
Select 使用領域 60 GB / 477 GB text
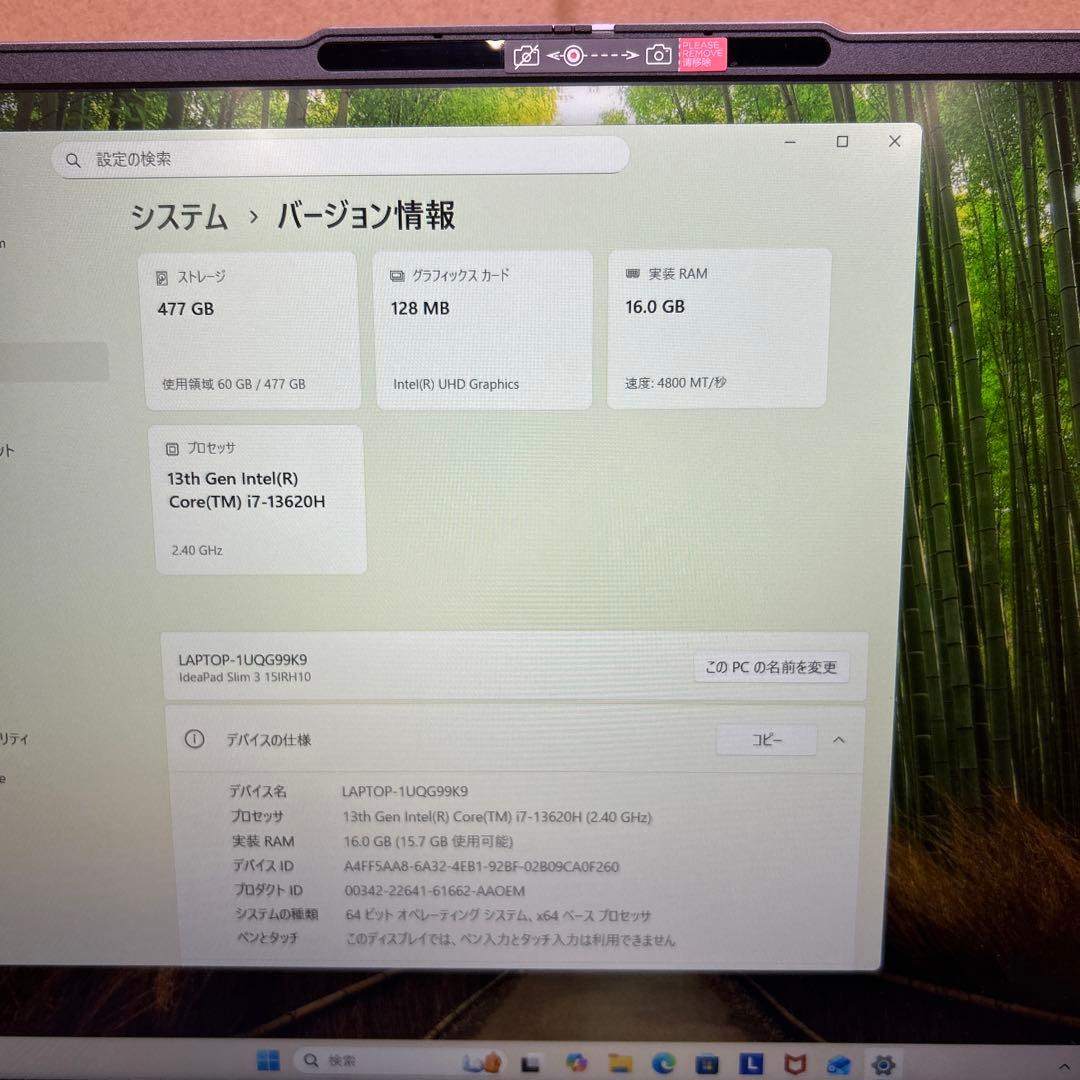[233, 384]
